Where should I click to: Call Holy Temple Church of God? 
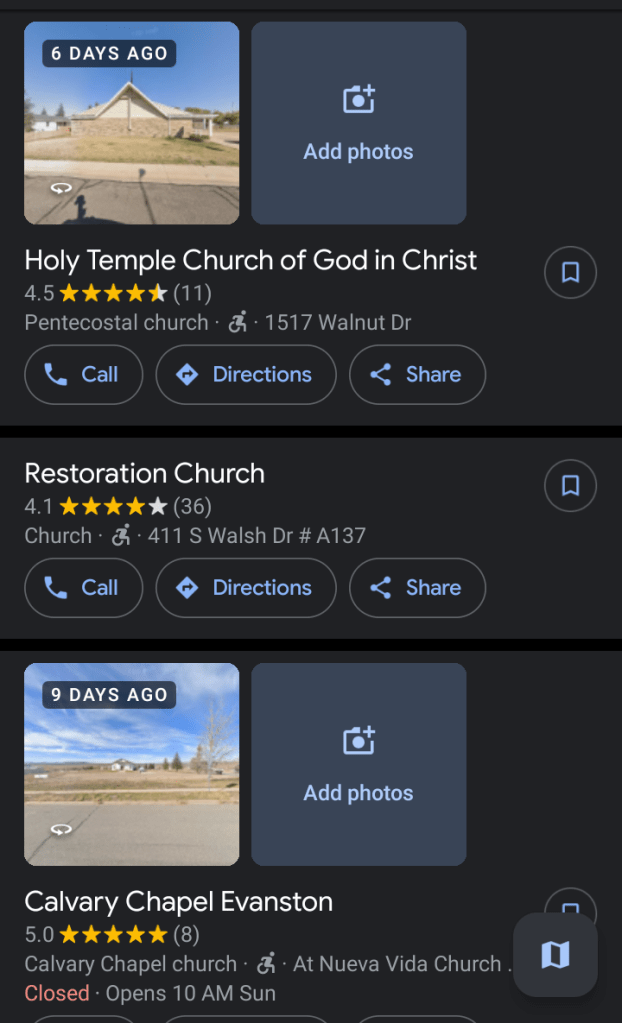point(83,375)
